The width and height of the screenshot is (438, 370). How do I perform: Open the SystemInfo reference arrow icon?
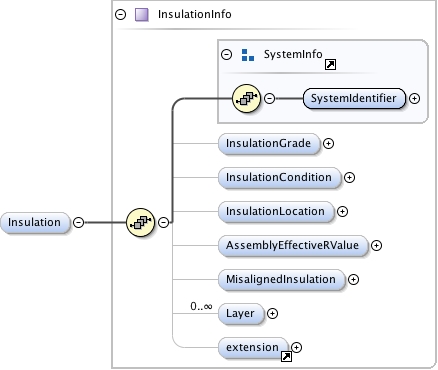coord(330,64)
